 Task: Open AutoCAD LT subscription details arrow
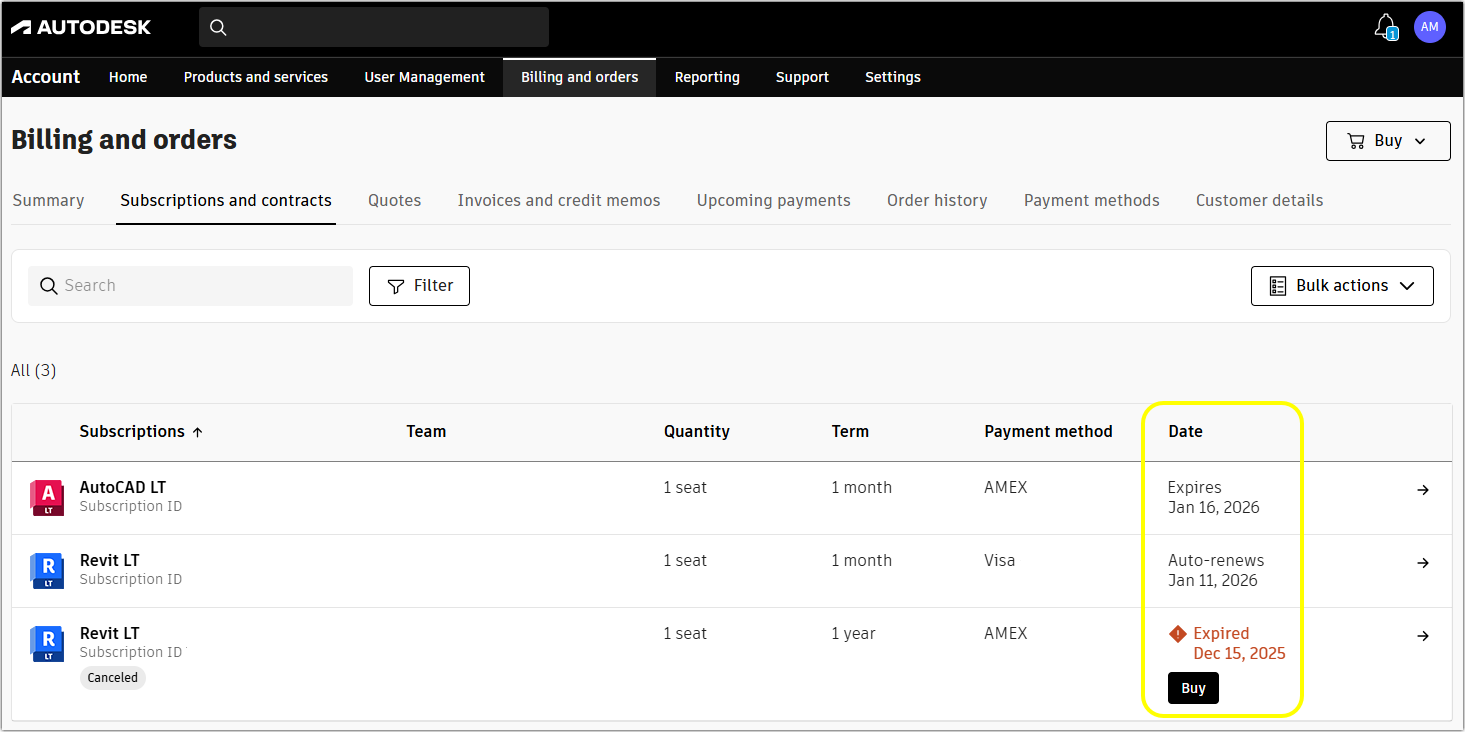(x=1423, y=490)
